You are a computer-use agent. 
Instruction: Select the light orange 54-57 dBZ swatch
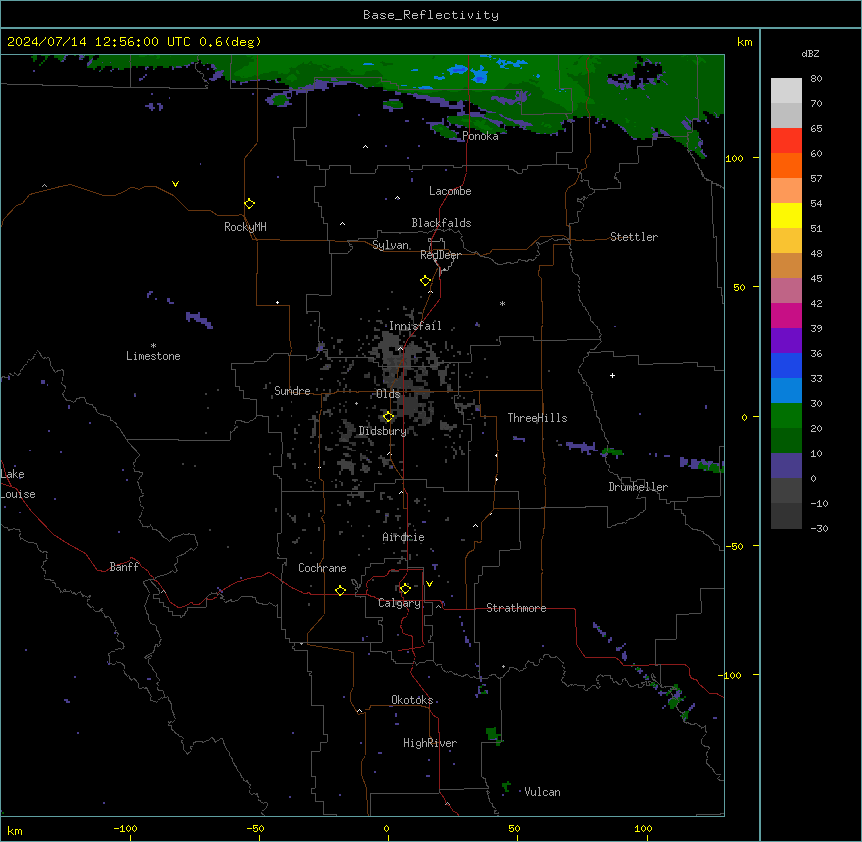click(x=786, y=191)
